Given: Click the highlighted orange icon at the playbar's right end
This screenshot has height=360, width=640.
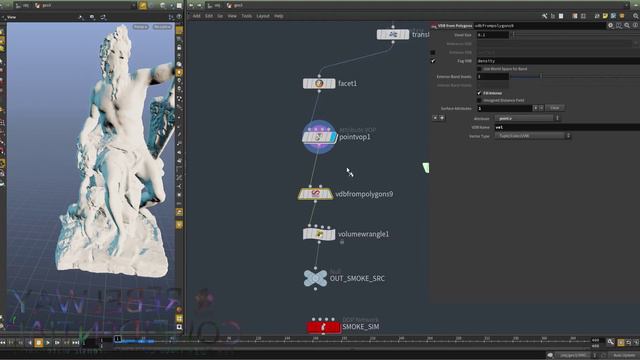Looking at the screenshot, I should 621,343.
